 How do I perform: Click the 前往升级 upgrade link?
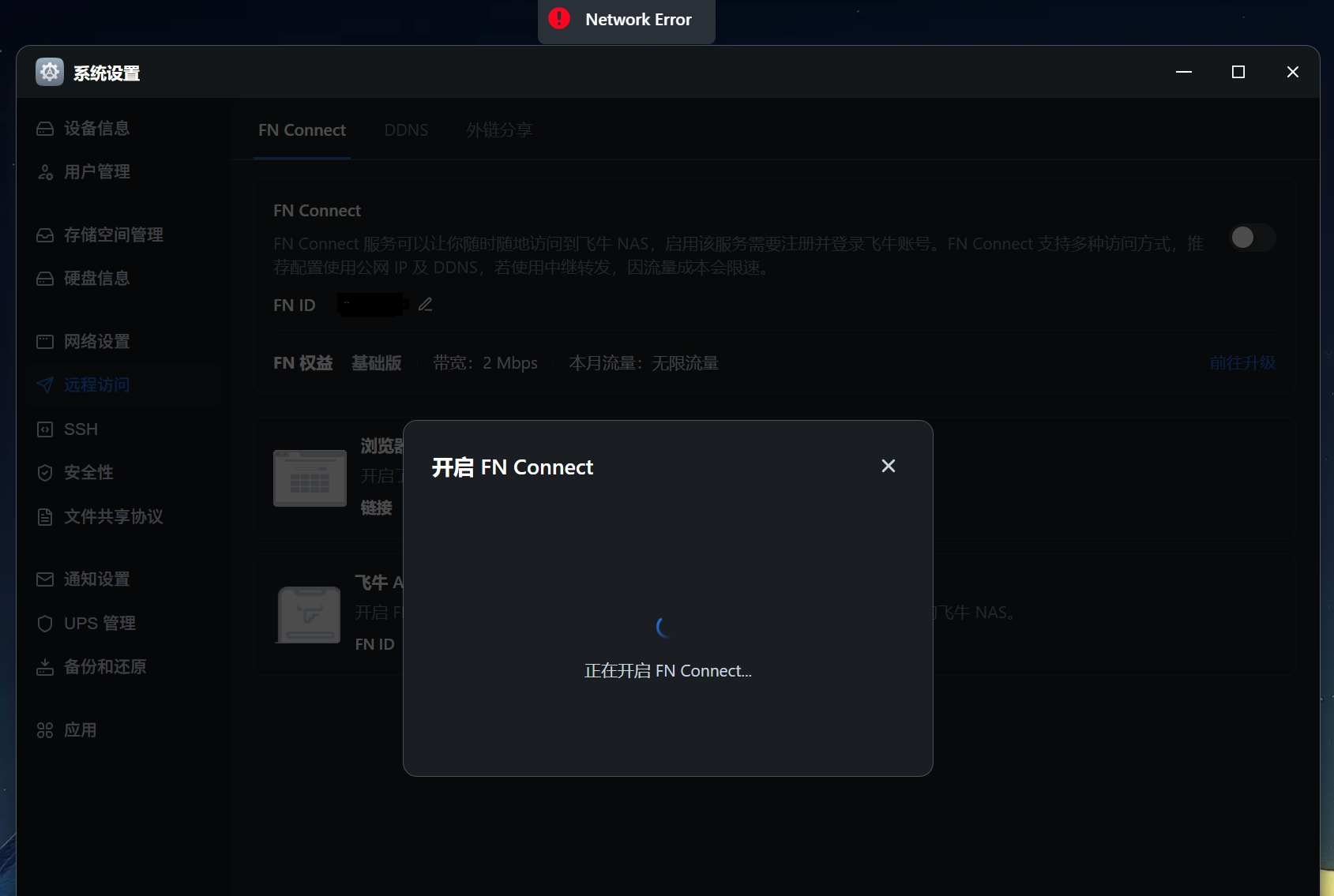tap(1242, 363)
